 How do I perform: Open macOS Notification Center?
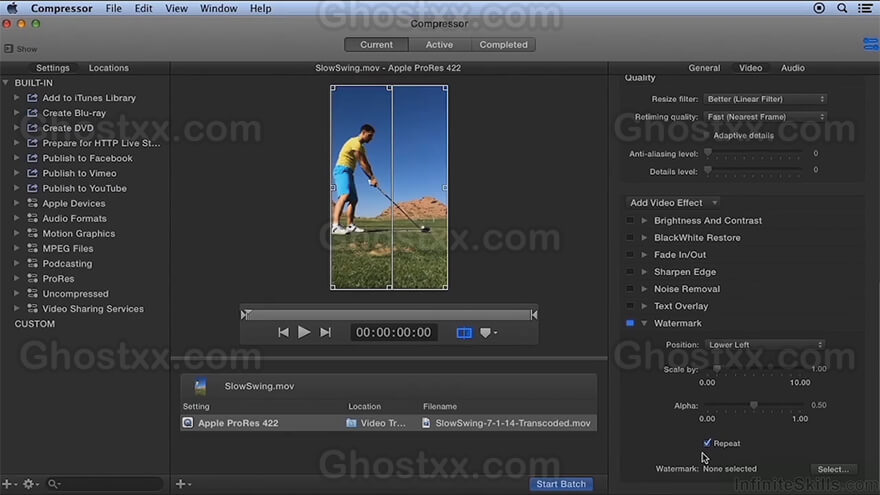tap(865, 8)
